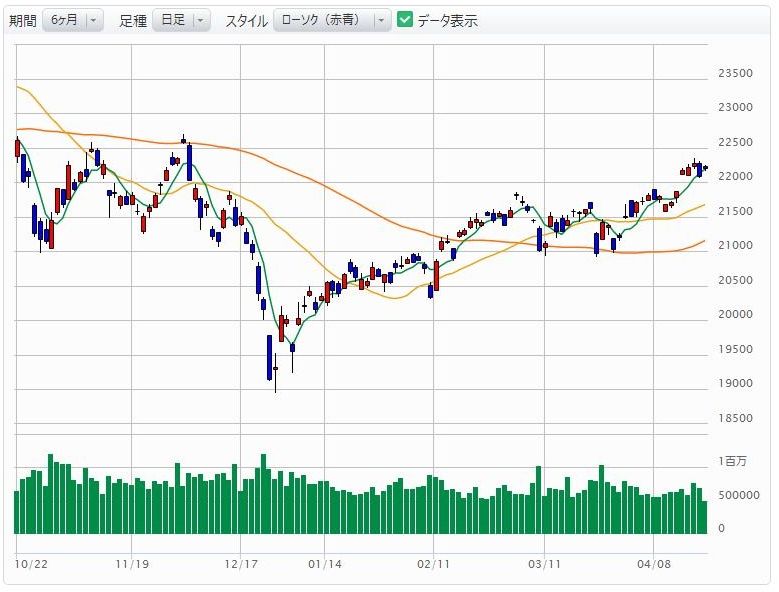Click the 23500 price axis label

[x=735, y=73]
